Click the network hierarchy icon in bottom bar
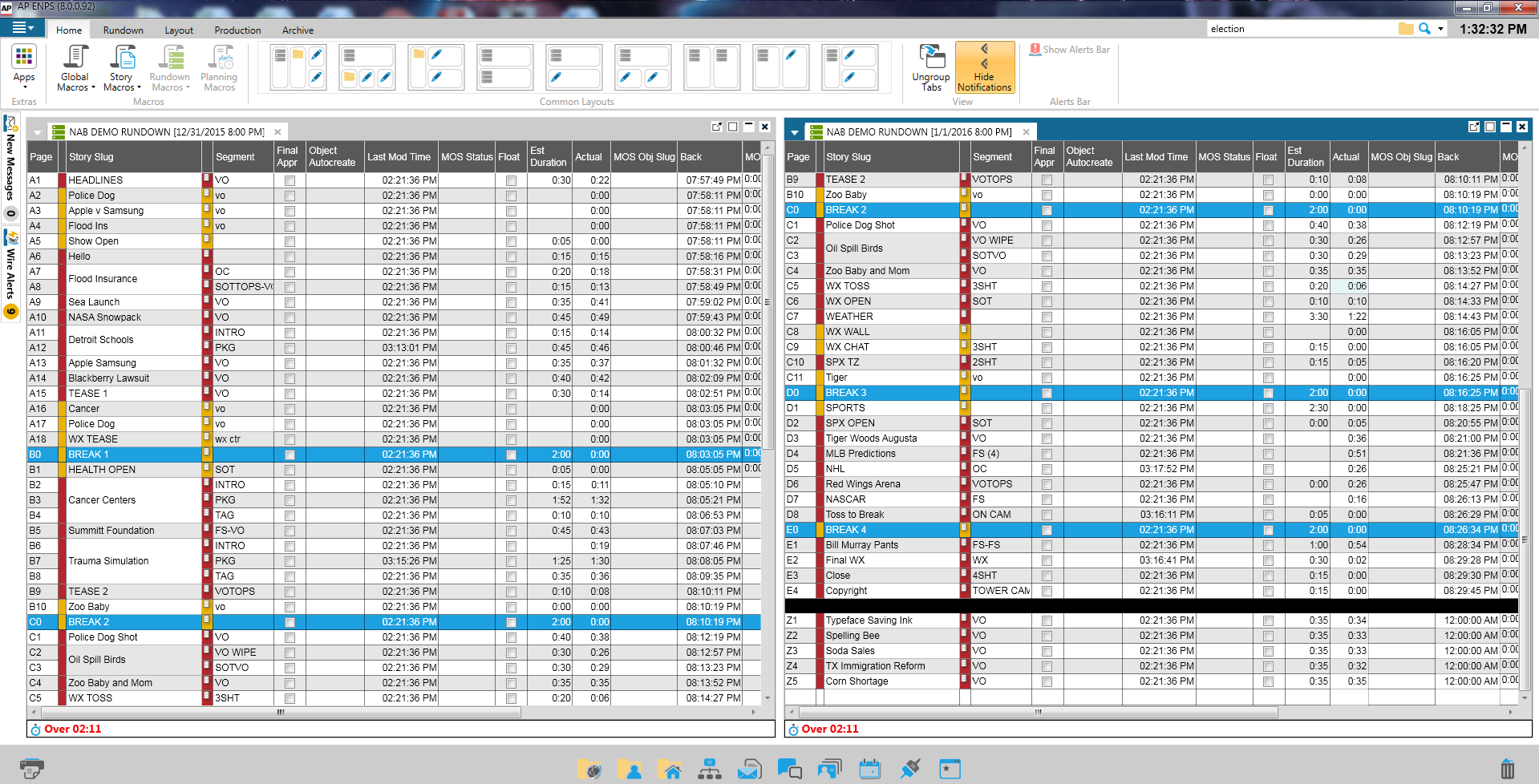 coord(710,770)
